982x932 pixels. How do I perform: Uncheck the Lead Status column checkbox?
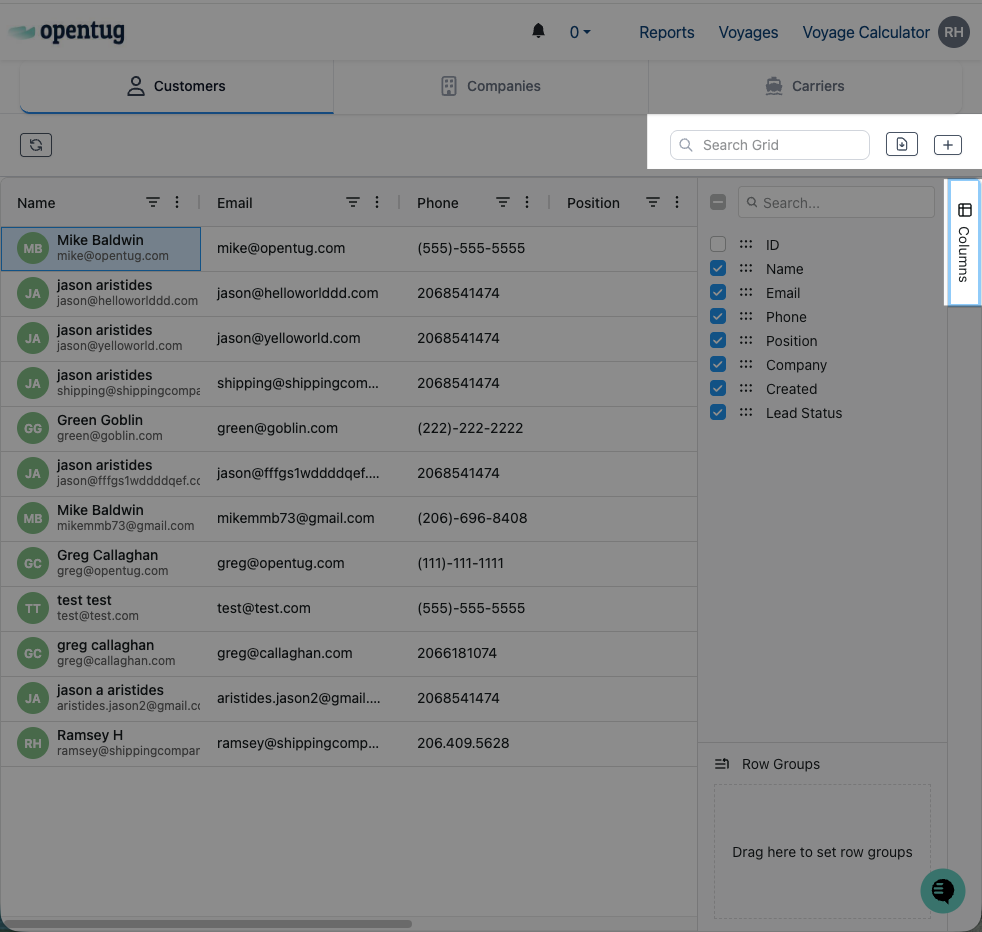pyautogui.click(x=718, y=412)
